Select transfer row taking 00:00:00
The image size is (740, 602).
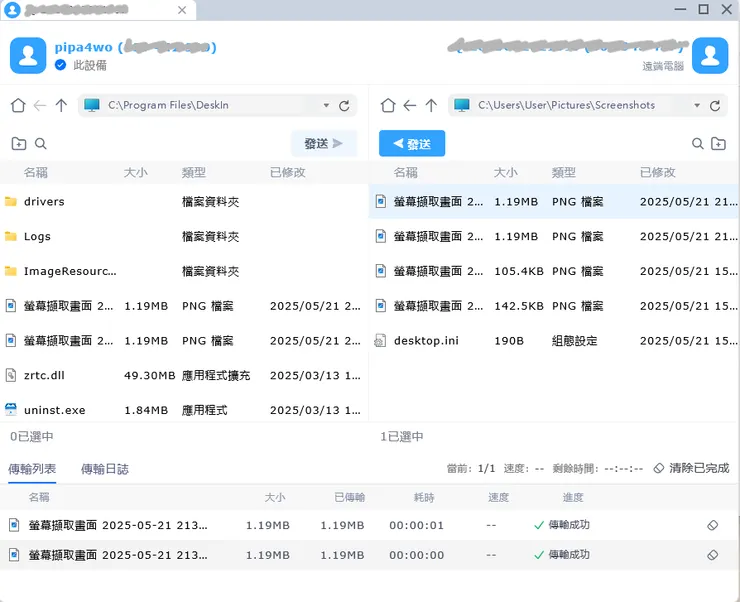coord(370,555)
